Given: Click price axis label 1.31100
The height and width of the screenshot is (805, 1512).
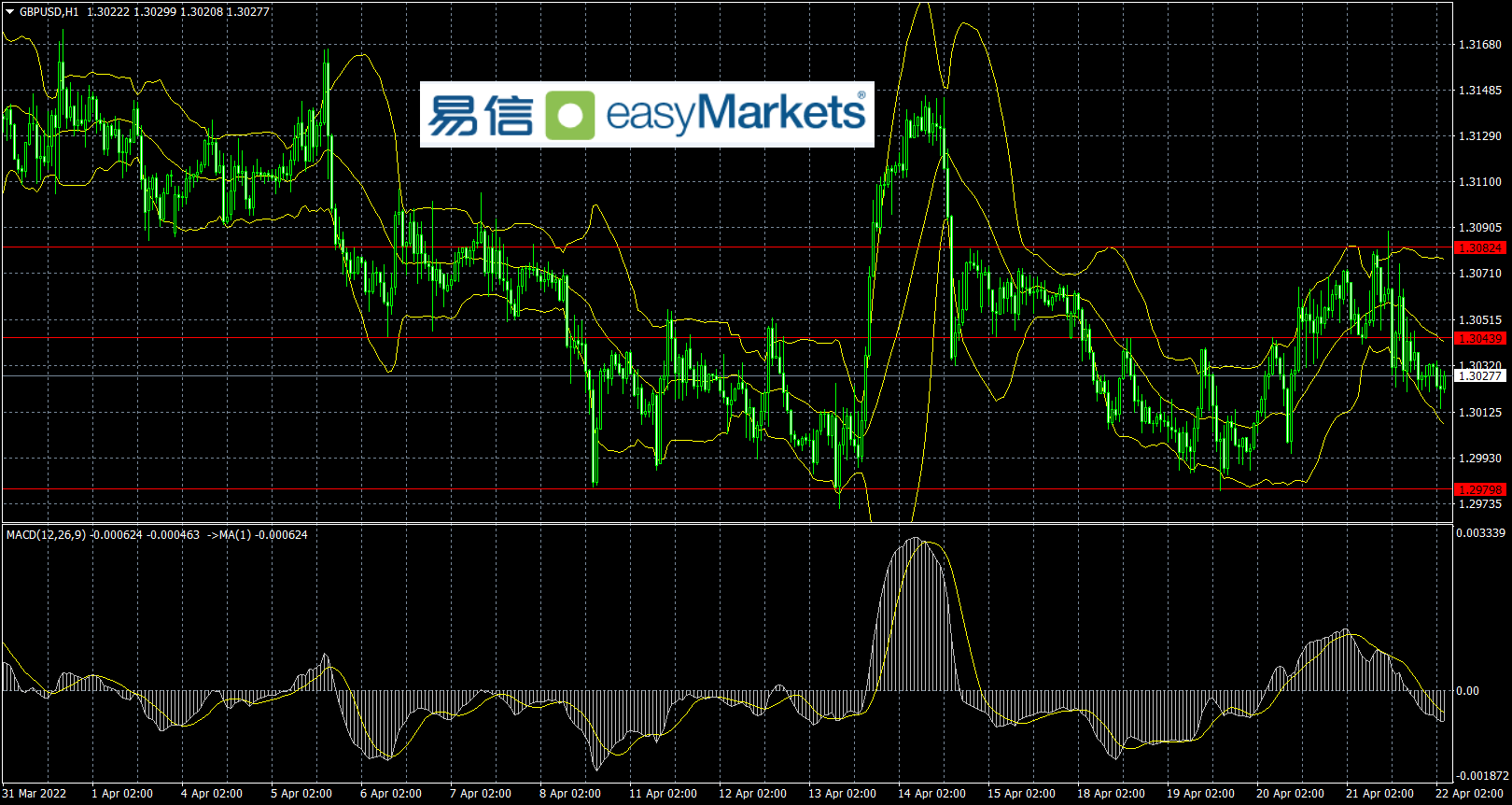Looking at the screenshot, I should (1480, 182).
